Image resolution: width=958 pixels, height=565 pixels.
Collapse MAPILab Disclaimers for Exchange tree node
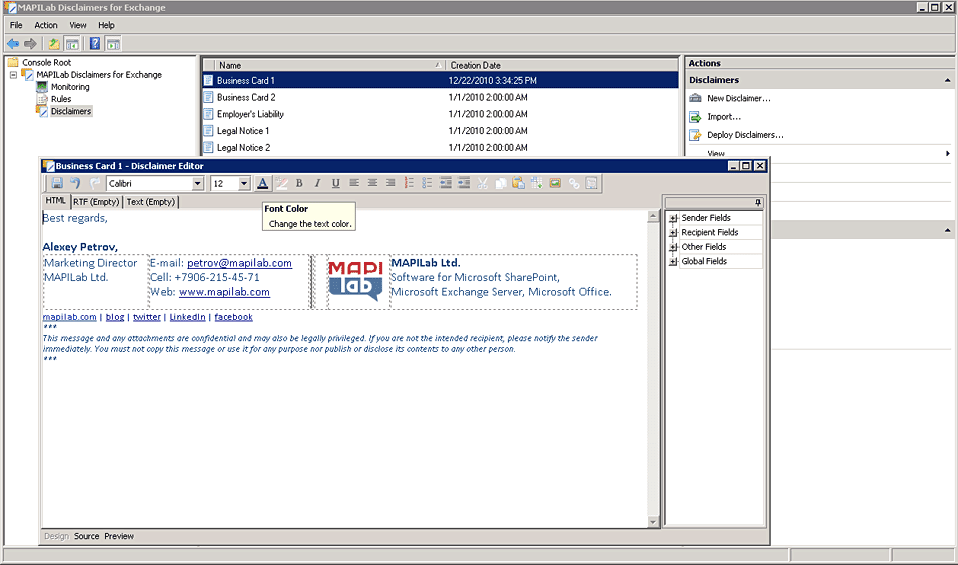[x=13, y=75]
